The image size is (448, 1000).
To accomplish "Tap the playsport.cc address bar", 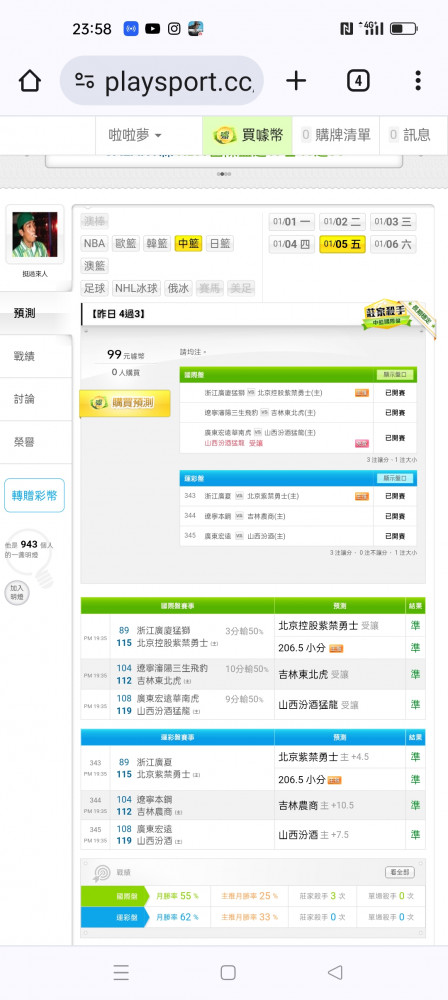I will click(x=161, y=81).
